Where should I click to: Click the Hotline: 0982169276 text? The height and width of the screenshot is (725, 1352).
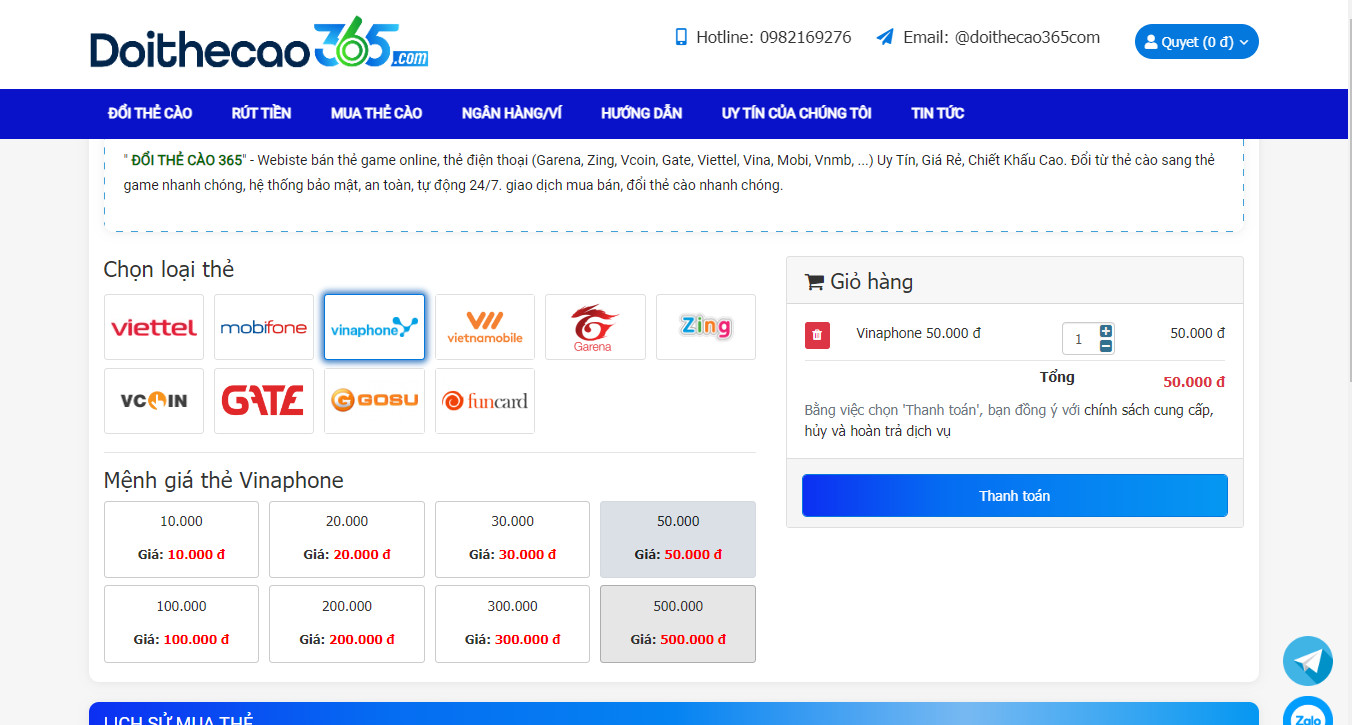(x=774, y=37)
